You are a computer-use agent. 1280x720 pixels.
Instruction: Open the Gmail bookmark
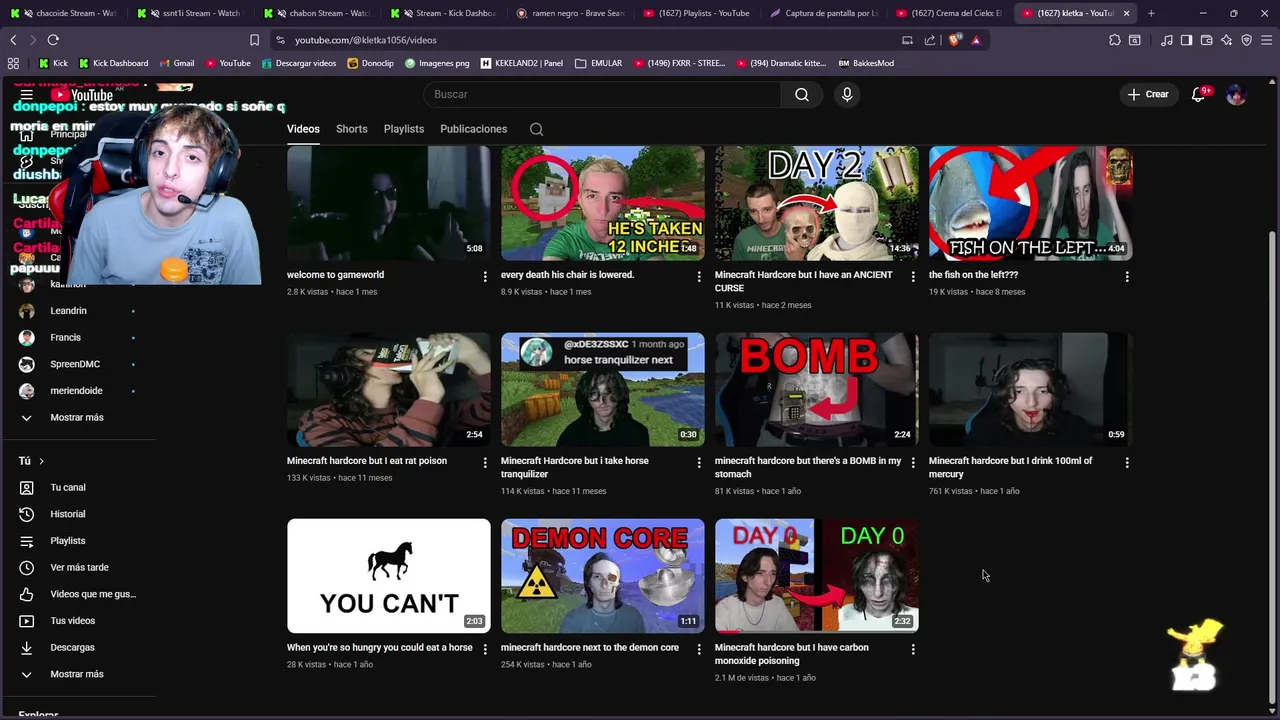click(x=176, y=63)
